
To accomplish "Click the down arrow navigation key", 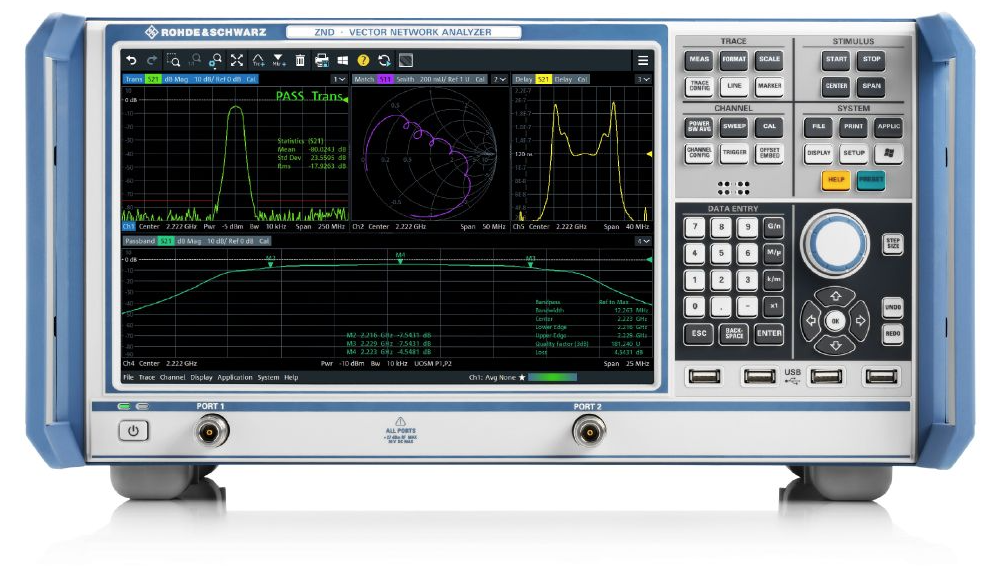I will click(835, 346).
